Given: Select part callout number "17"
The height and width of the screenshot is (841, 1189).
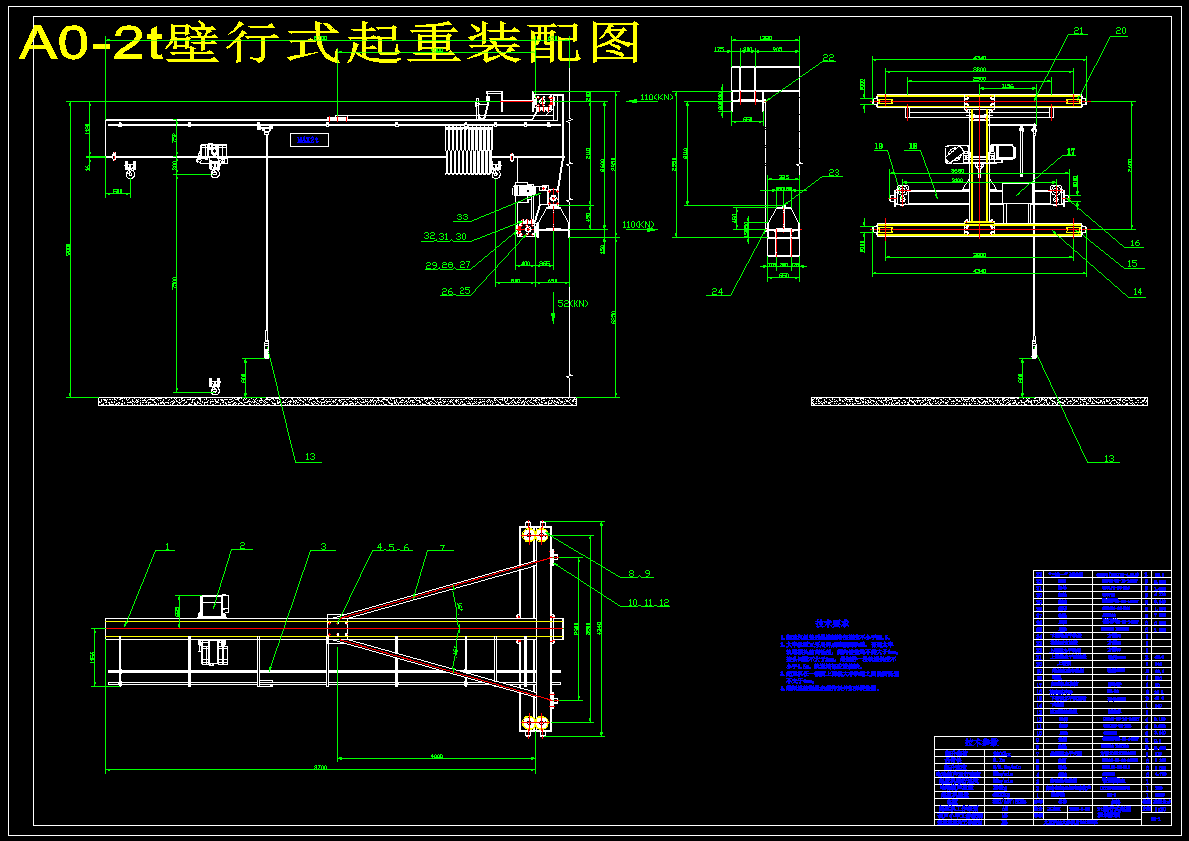Looking at the screenshot, I should tap(1071, 152).
